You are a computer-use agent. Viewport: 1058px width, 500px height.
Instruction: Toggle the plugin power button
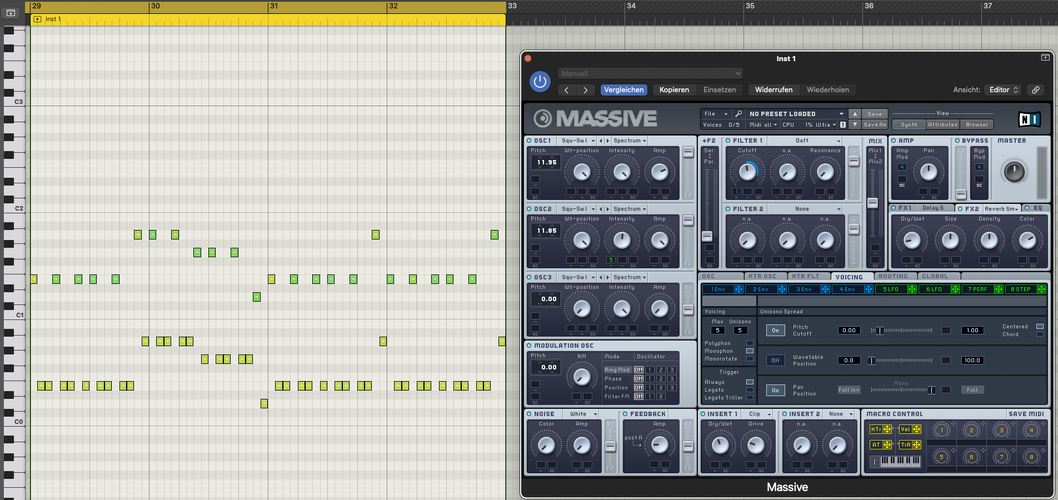click(x=539, y=82)
